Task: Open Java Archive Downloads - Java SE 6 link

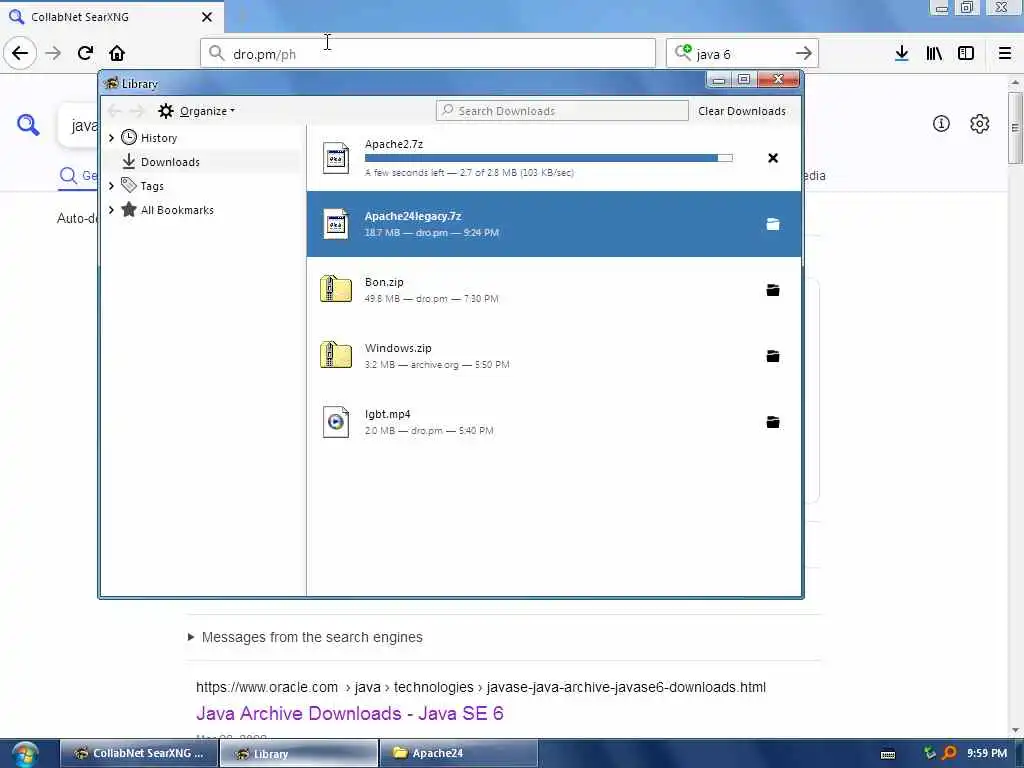Action: click(349, 713)
